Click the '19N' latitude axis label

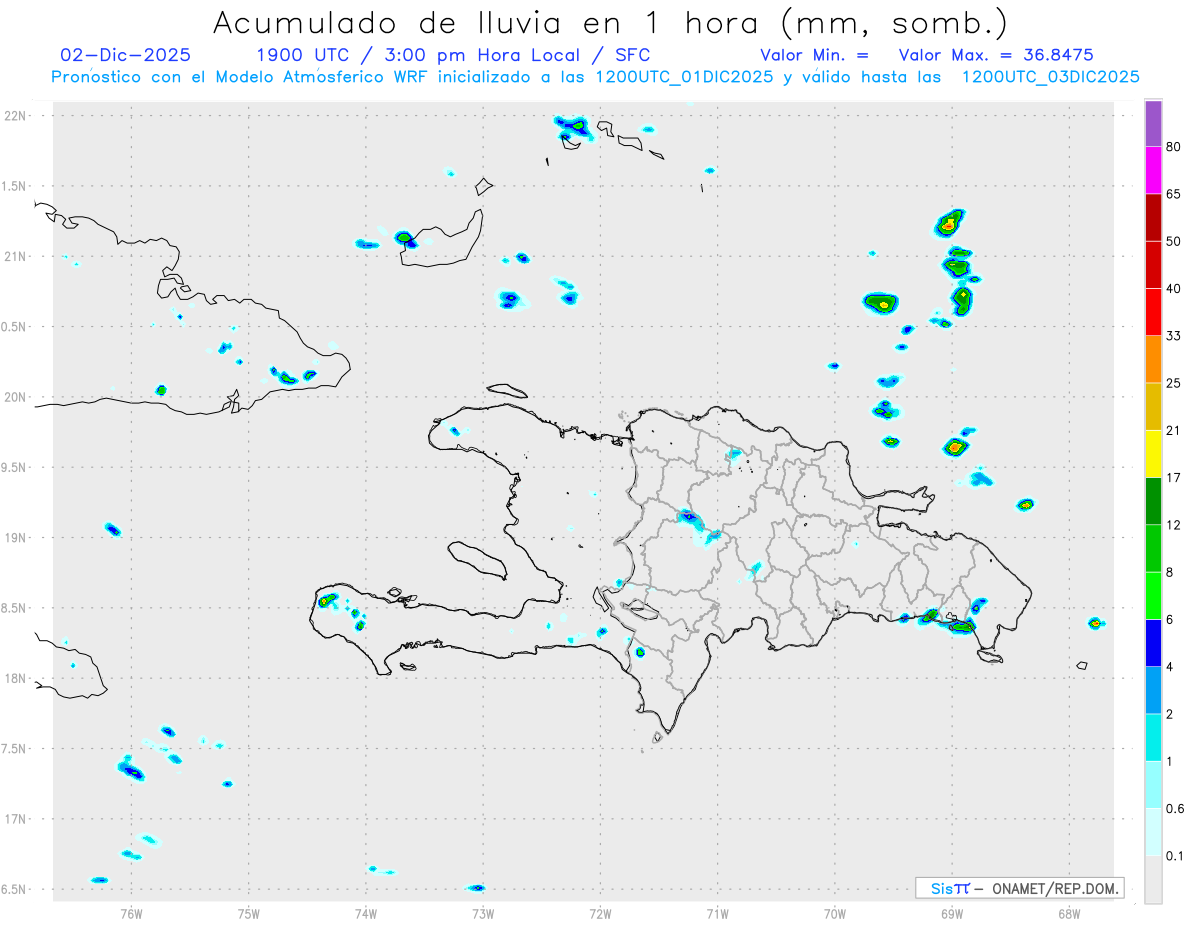click(x=16, y=538)
